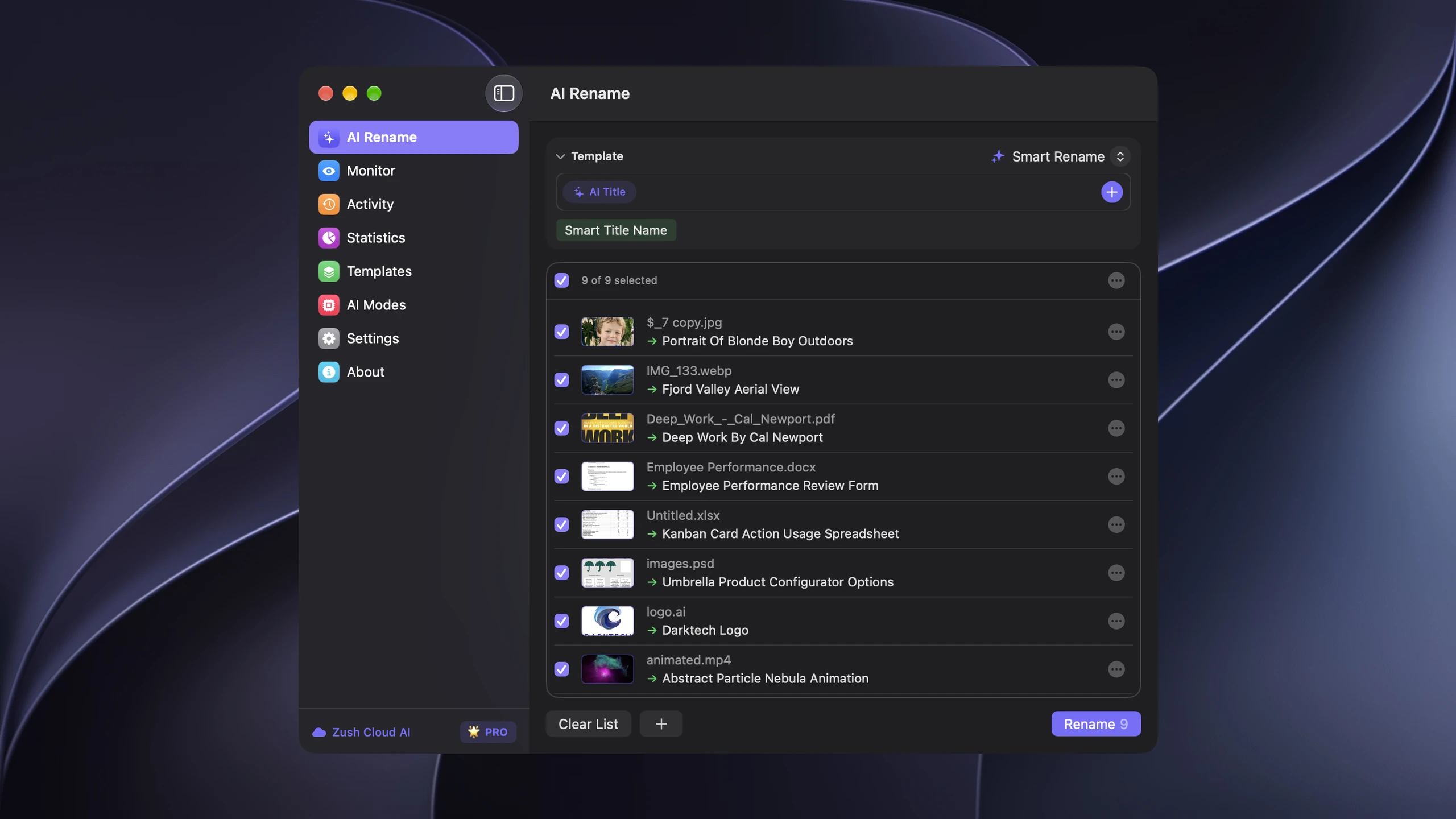Open more options for images.psd
The image size is (1456, 819).
[1116, 573]
